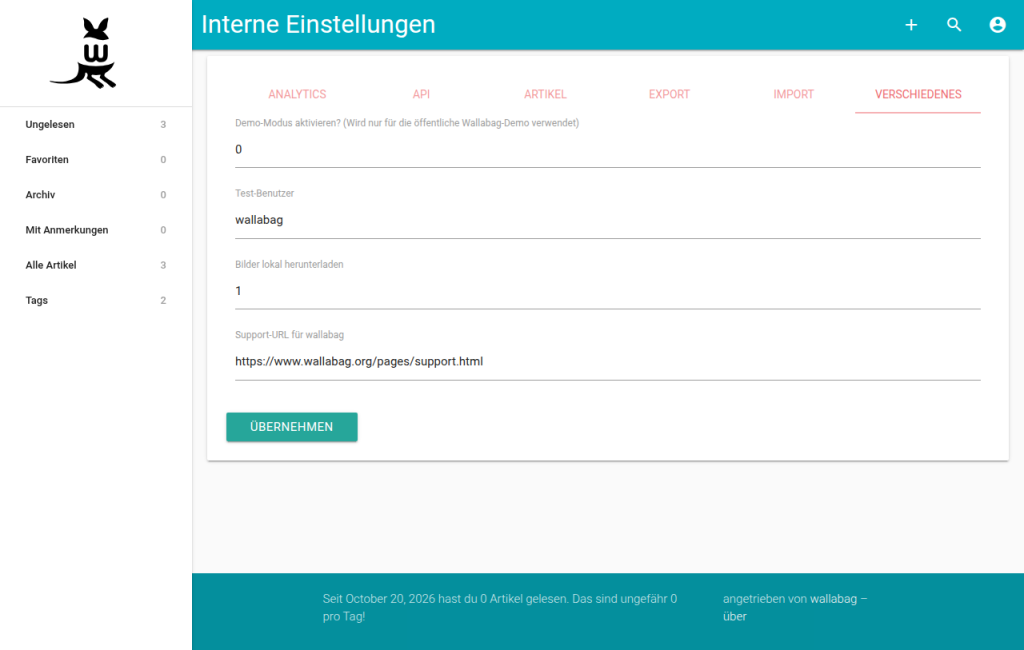The width and height of the screenshot is (1024, 650).
Task: Click the Tags count 2
Action: pyautogui.click(x=163, y=301)
